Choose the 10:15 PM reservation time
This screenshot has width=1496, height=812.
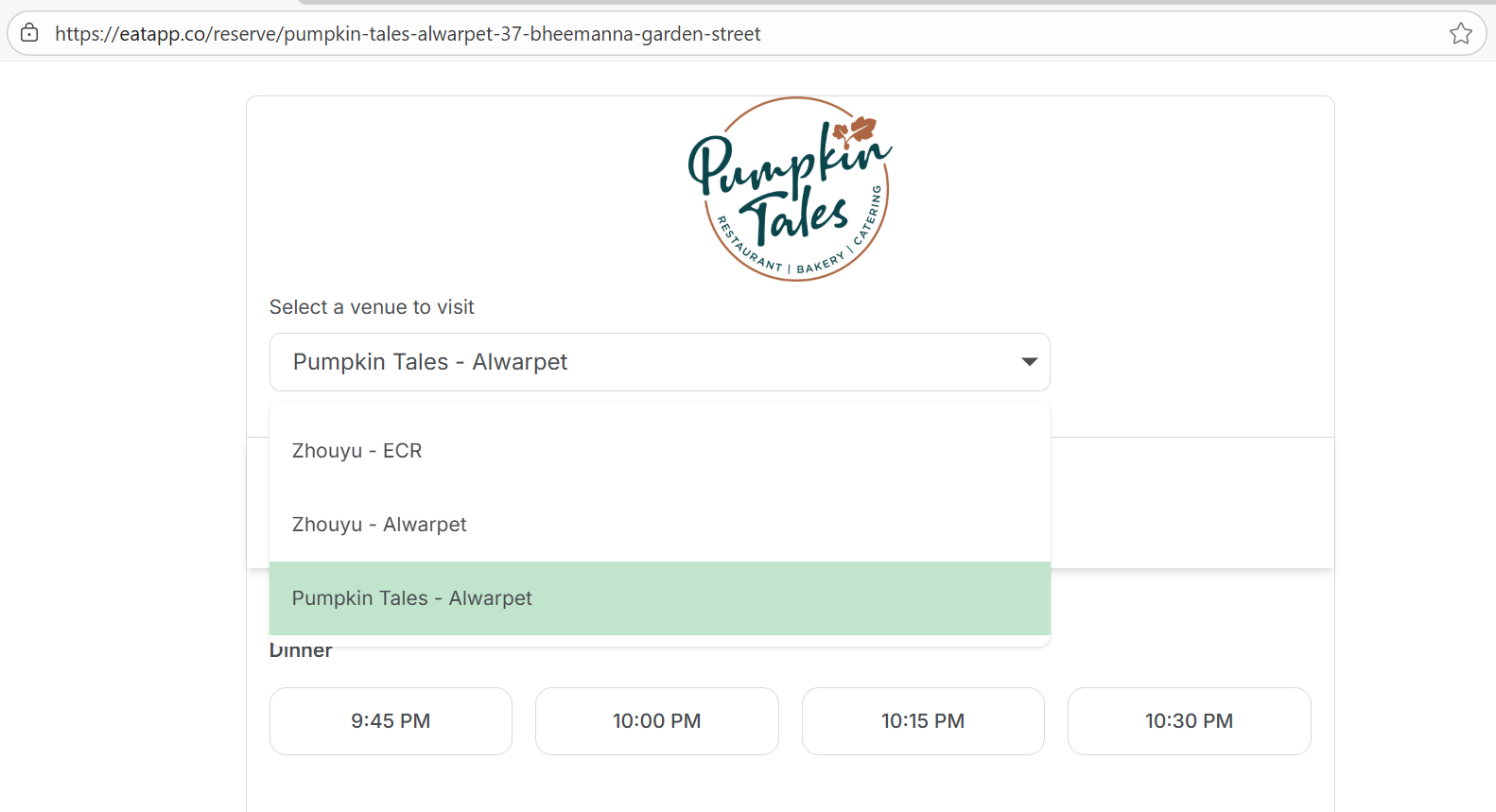coord(922,721)
